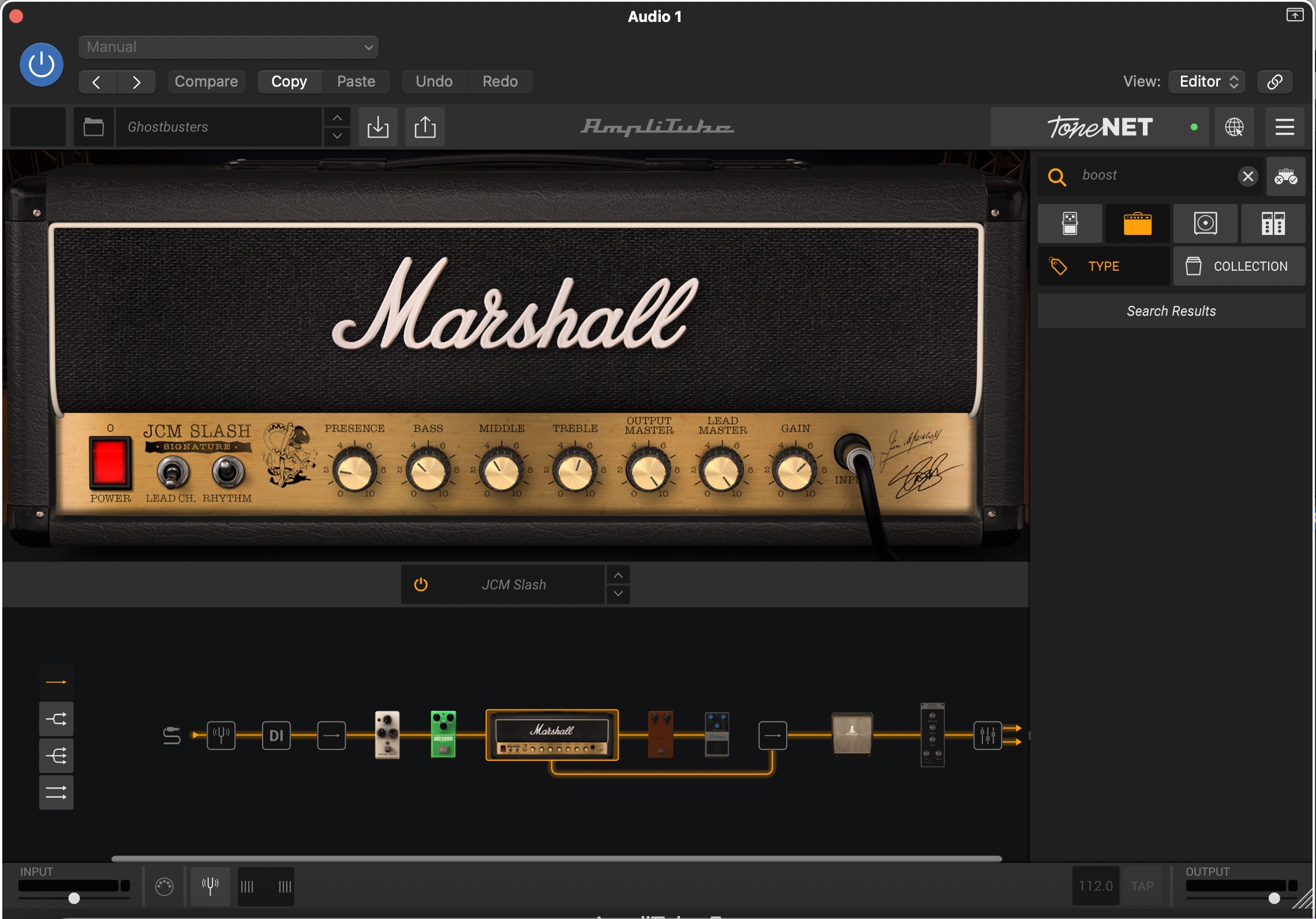The width and height of the screenshot is (1316, 919).
Task: Select the white noise gate pedal
Action: click(x=387, y=735)
